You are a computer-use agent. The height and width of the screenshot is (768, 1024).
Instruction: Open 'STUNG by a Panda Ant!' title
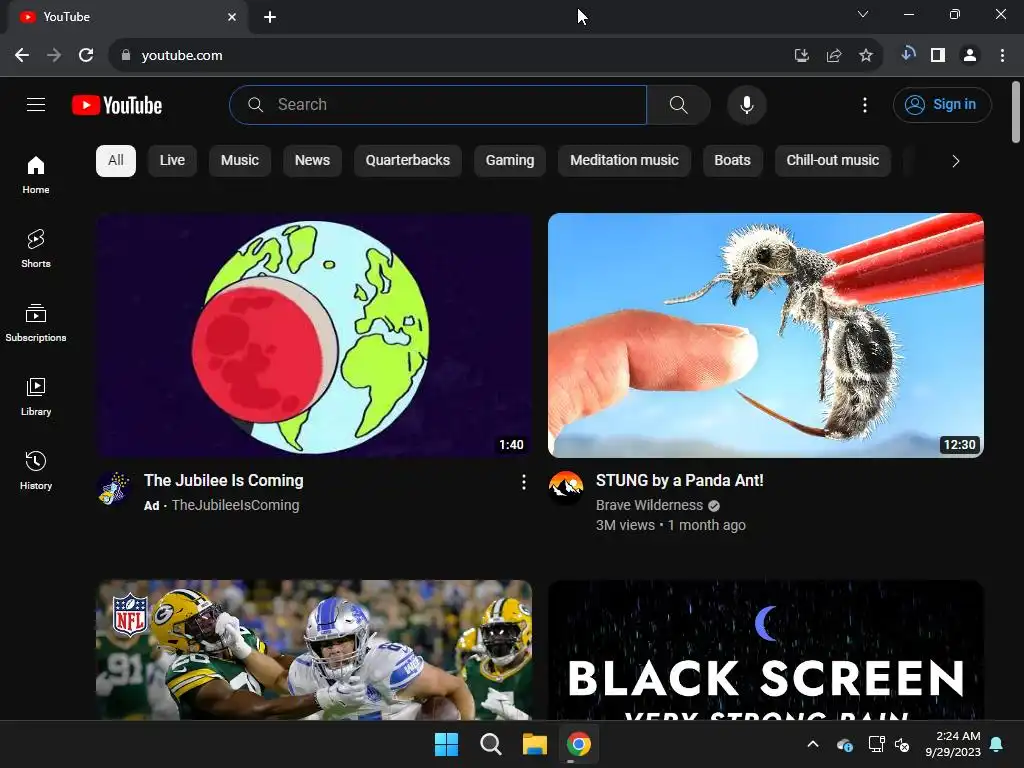[x=679, y=481]
